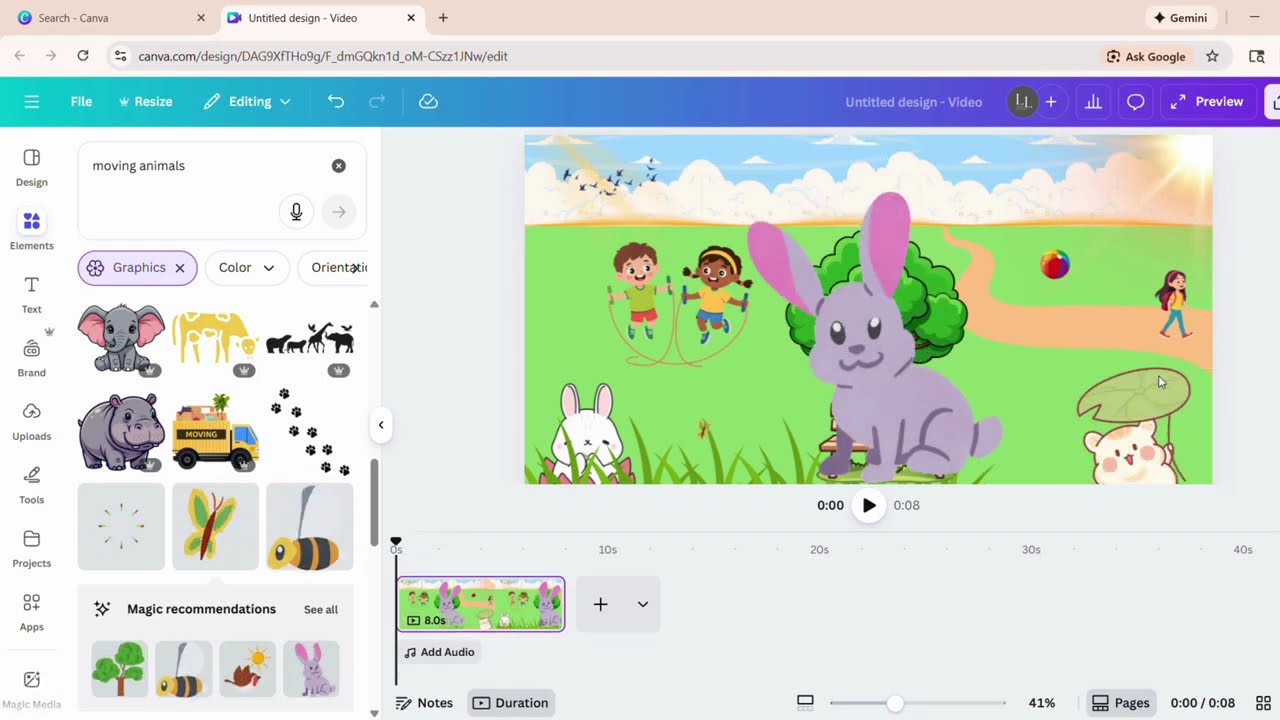Screen dimensions: 1280x720
Task: Click the cloud save status icon
Action: [x=428, y=101]
